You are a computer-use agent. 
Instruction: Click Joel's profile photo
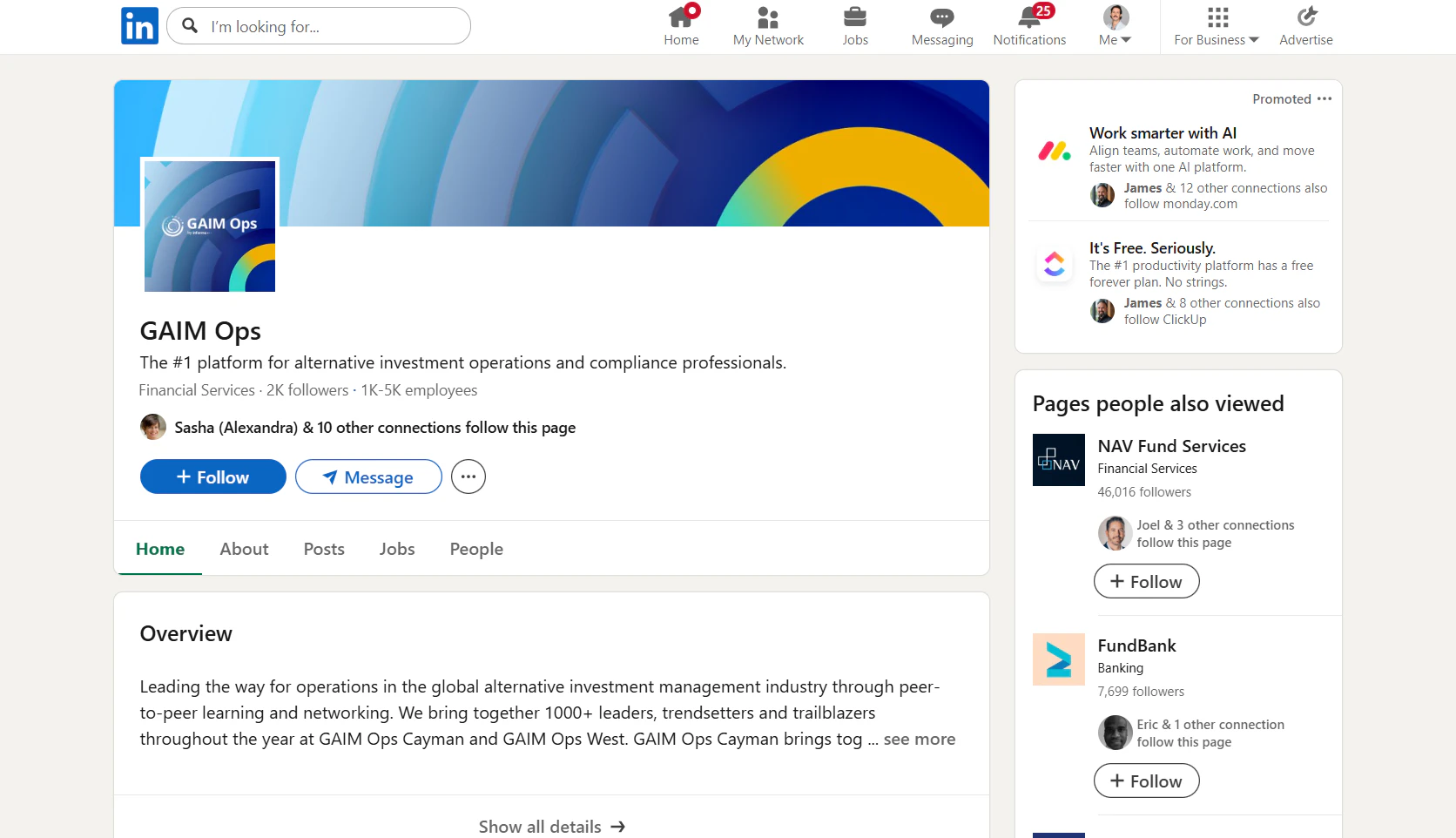tap(1116, 533)
